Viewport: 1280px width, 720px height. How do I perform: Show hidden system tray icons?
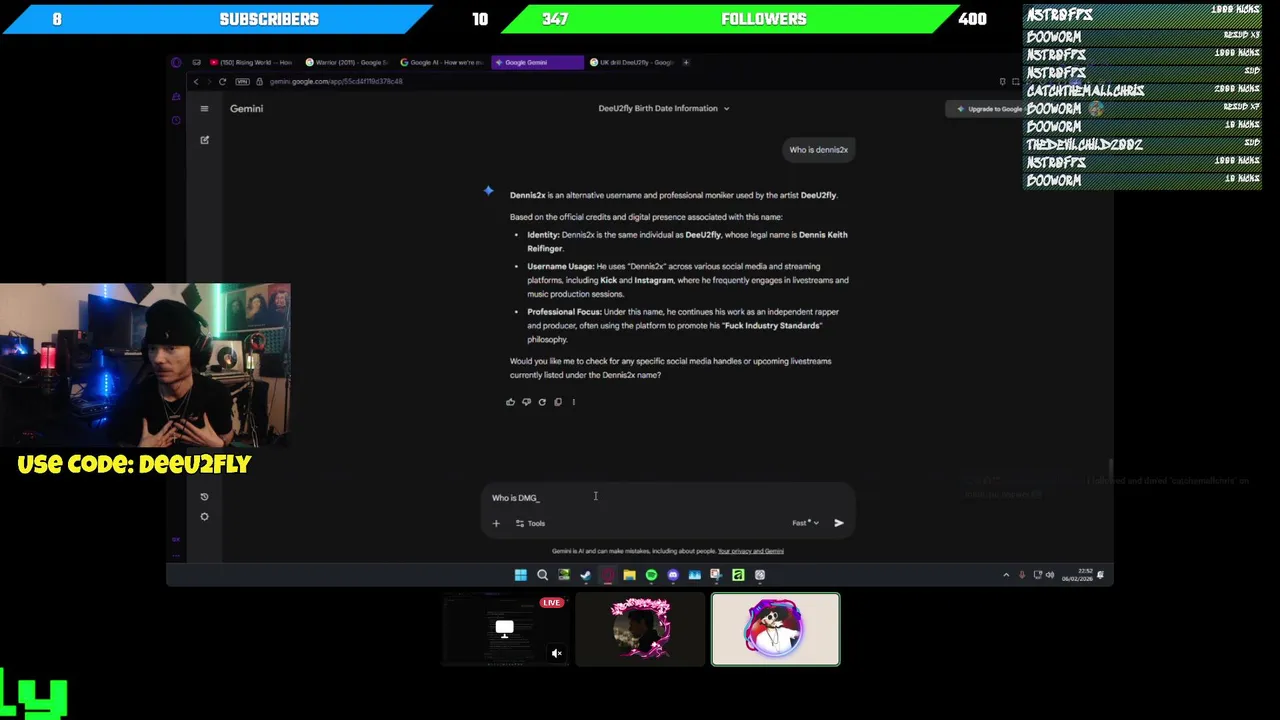pyautogui.click(x=1006, y=575)
